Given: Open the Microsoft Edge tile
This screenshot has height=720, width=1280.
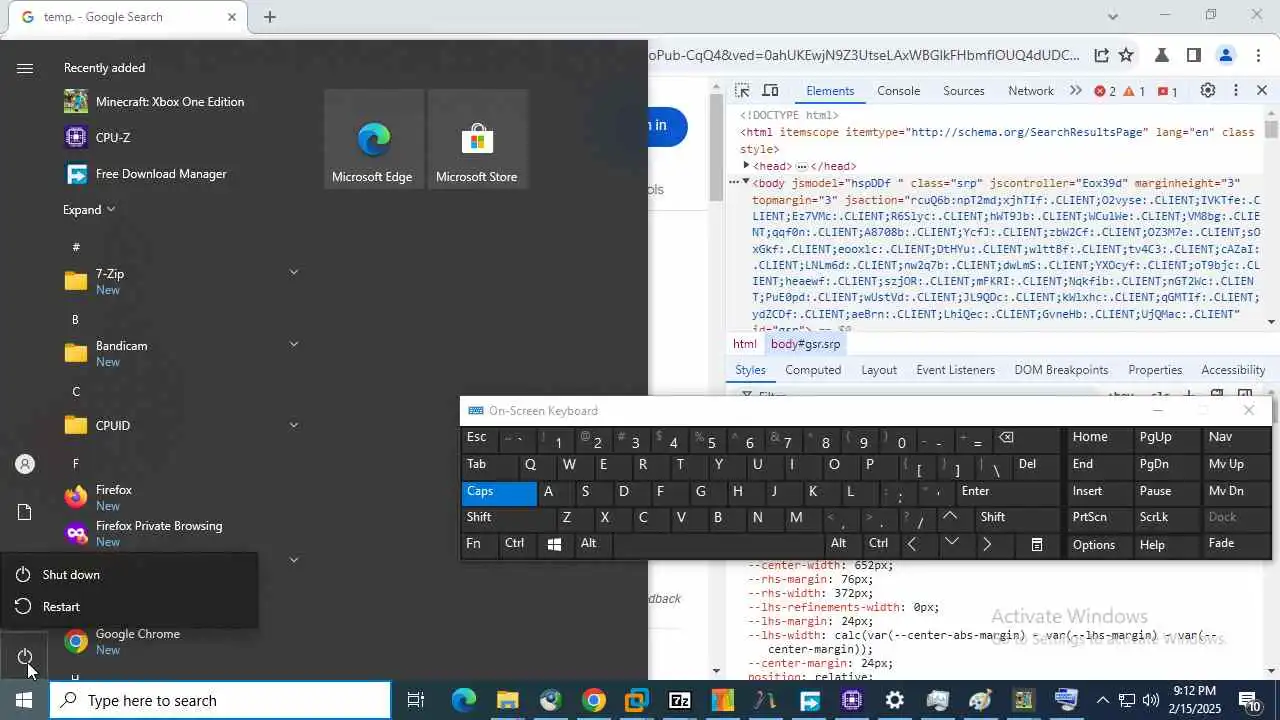Looking at the screenshot, I should tap(374, 139).
